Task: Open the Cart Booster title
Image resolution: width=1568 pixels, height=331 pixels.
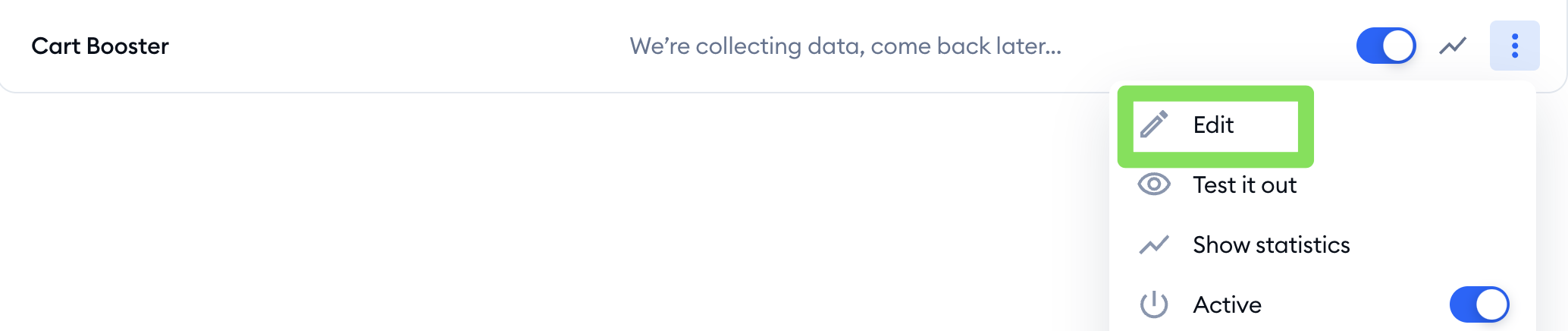Action: (100, 46)
